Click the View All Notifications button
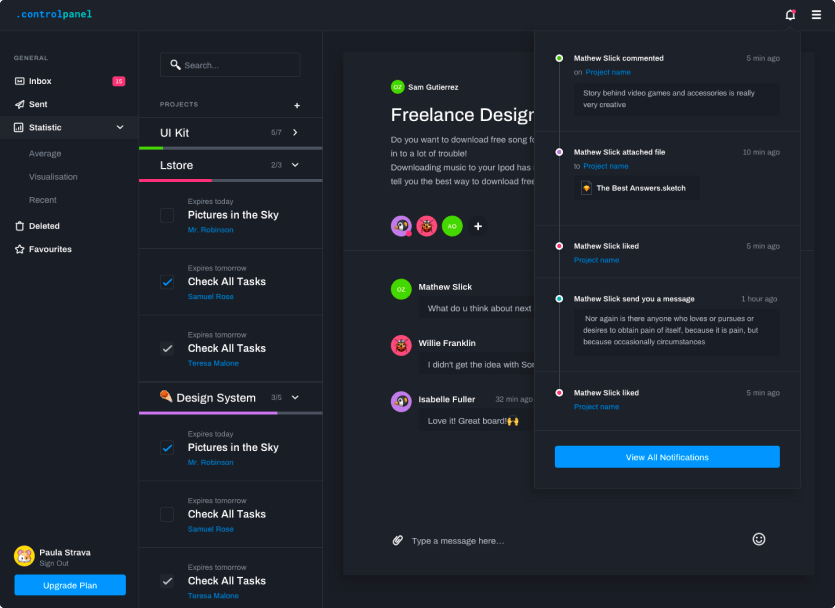 [x=667, y=457]
